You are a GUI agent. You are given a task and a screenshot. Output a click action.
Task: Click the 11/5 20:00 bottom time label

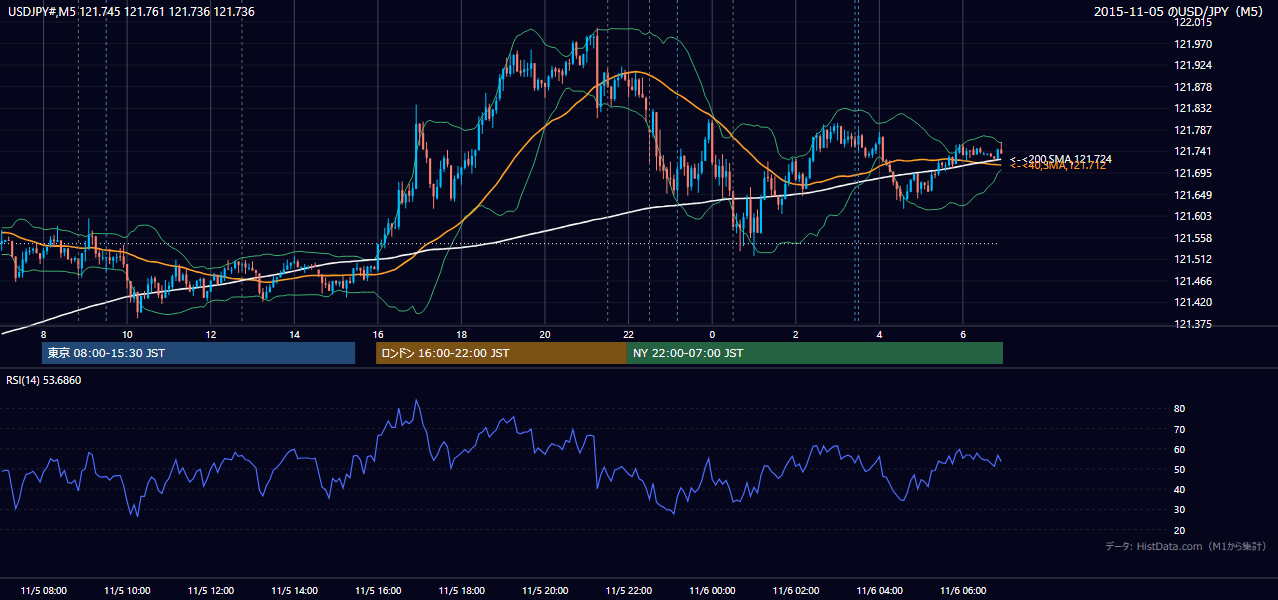(x=545, y=591)
